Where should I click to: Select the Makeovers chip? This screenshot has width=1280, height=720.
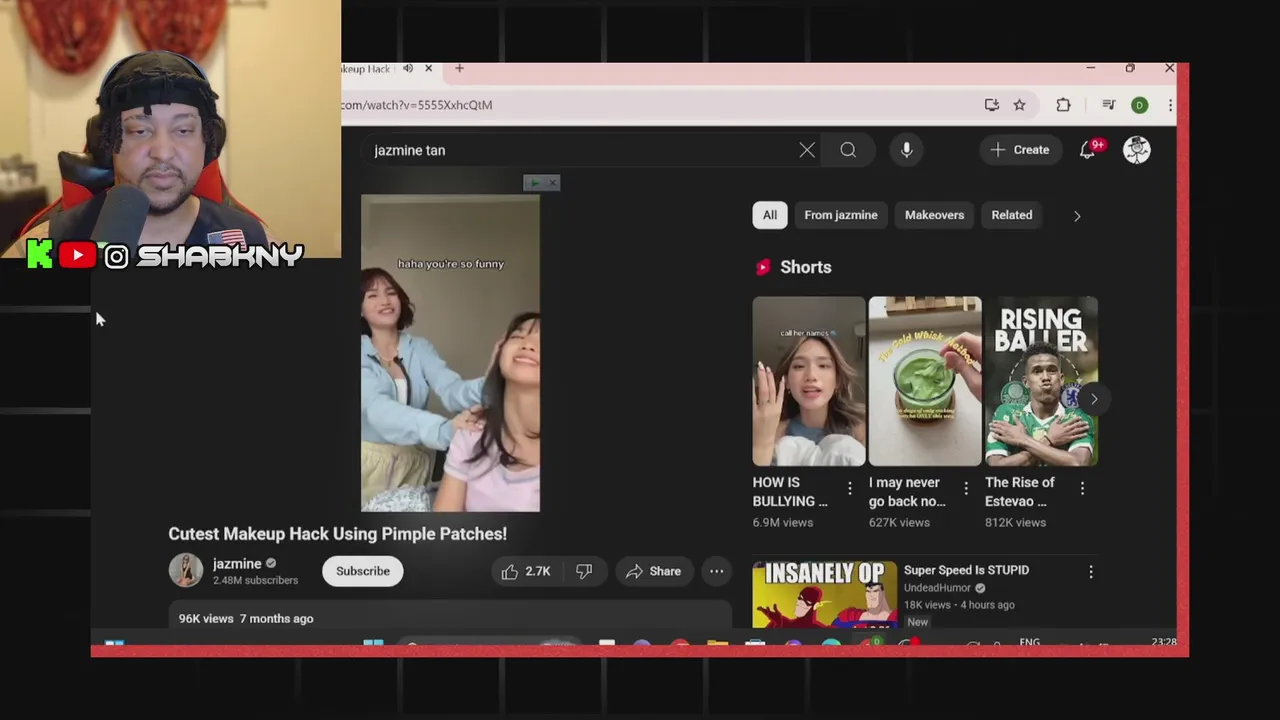[934, 215]
